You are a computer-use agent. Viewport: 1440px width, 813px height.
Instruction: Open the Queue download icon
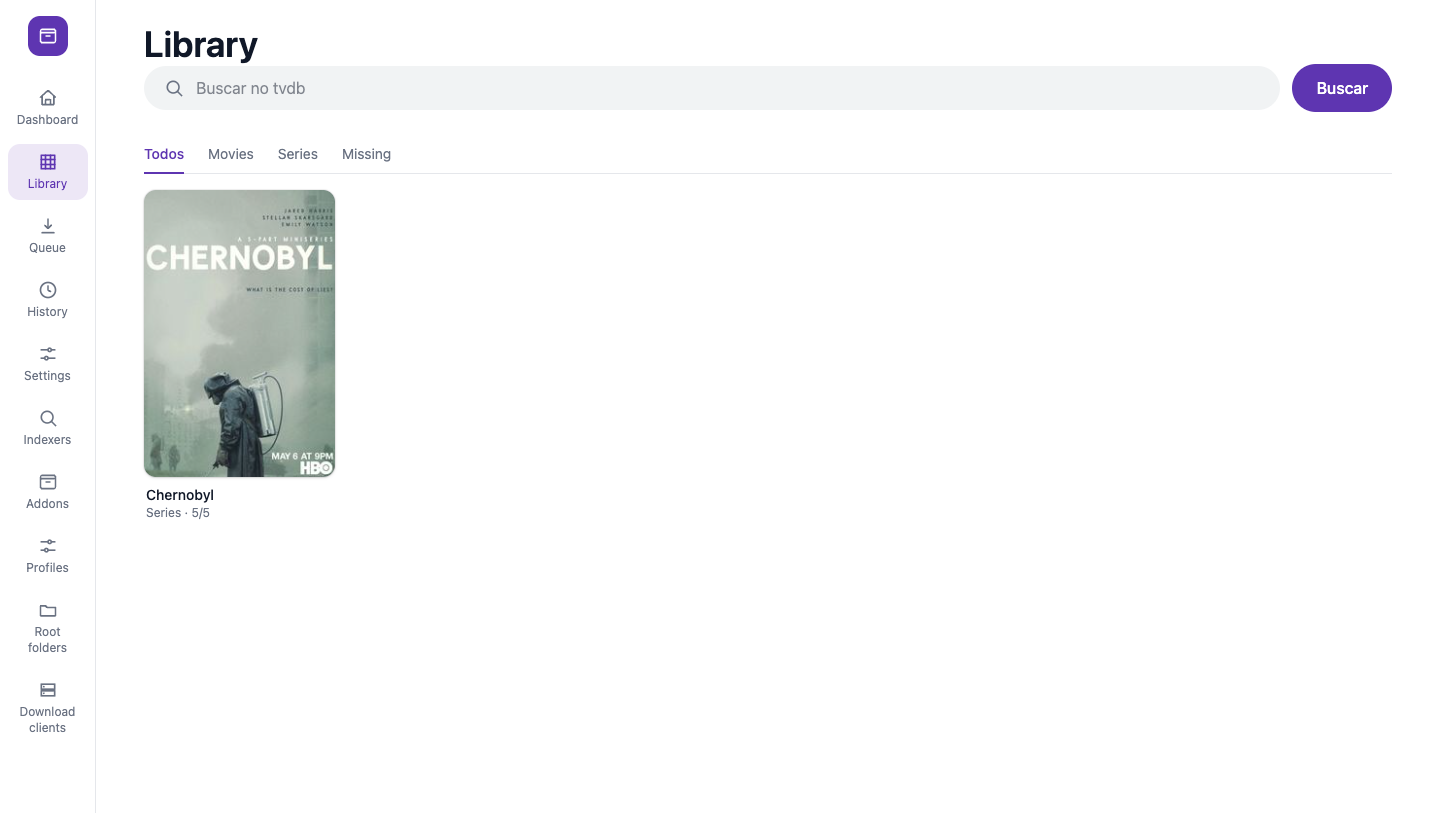pyautogui.click(x=48, y=226)
